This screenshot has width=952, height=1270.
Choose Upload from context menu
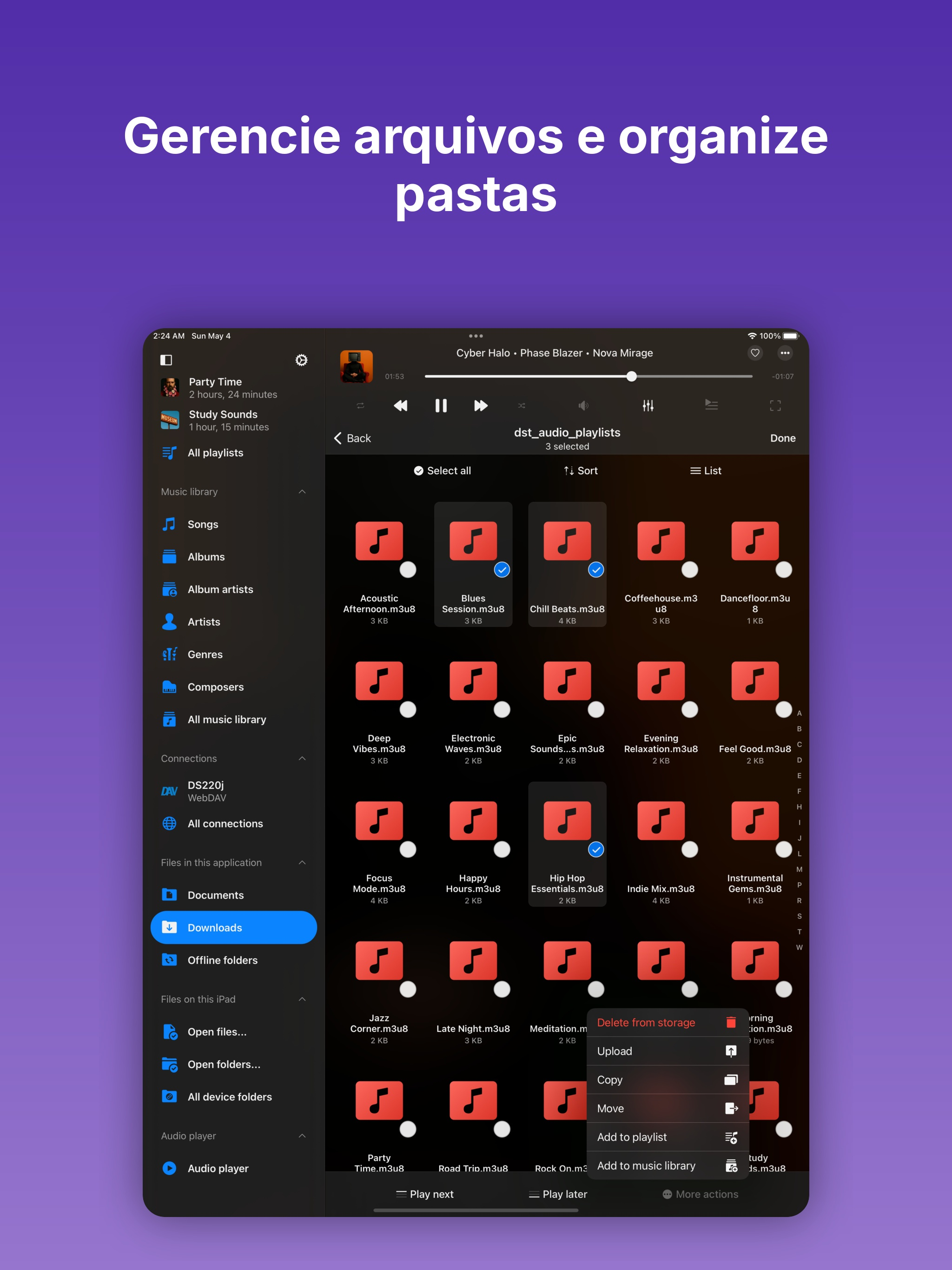pos(667,1051)
